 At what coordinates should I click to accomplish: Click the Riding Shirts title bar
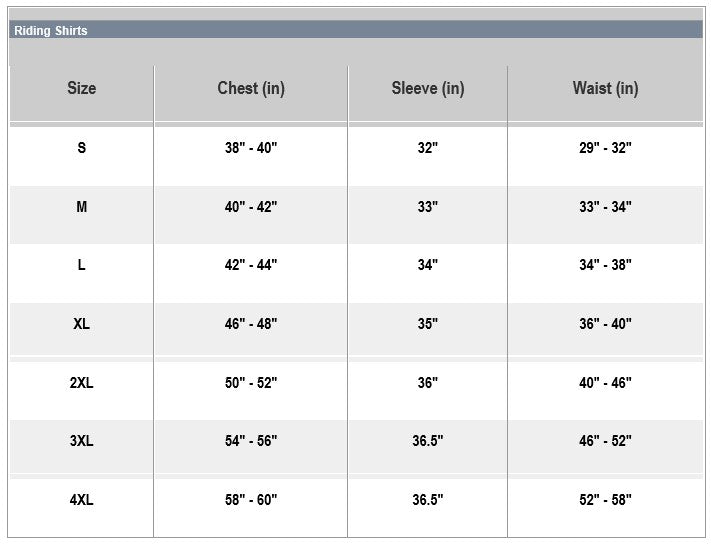(x=356, y=30)
